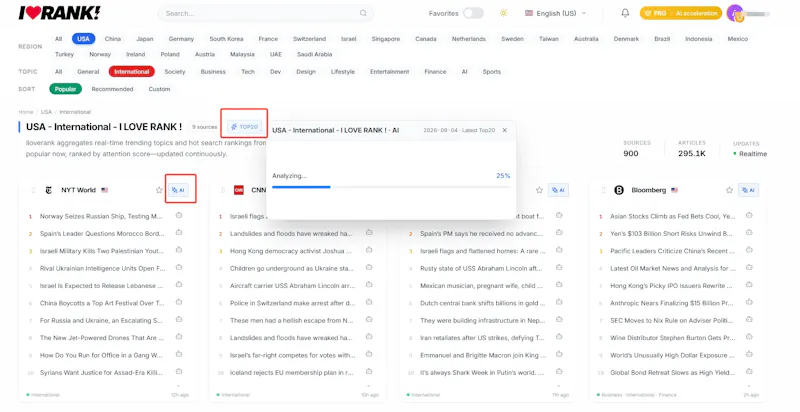Open How Do You Run for Office headline

tap(101, 355)
